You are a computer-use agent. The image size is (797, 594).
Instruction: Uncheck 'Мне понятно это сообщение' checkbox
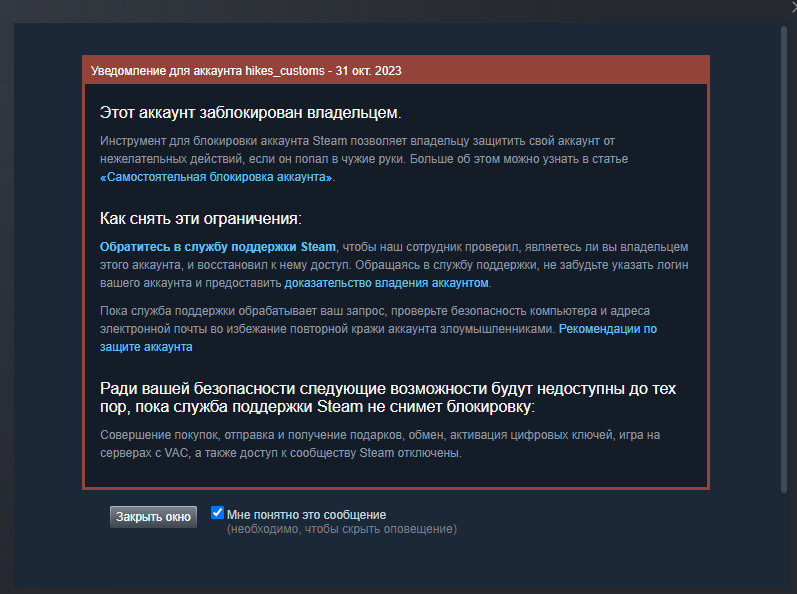point(217,513)
